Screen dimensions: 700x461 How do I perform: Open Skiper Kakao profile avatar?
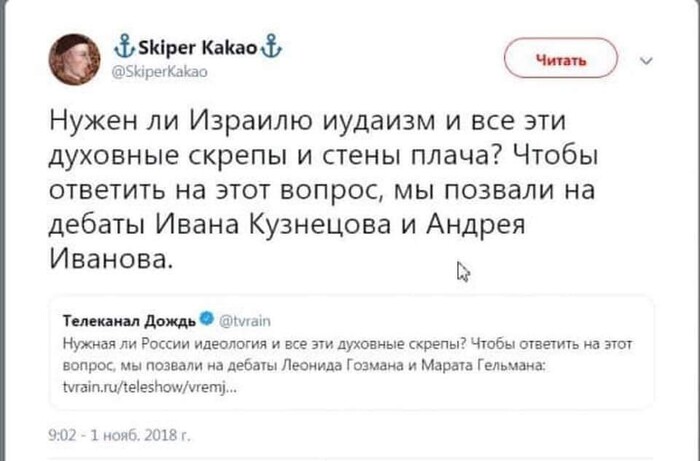[75, 59]
